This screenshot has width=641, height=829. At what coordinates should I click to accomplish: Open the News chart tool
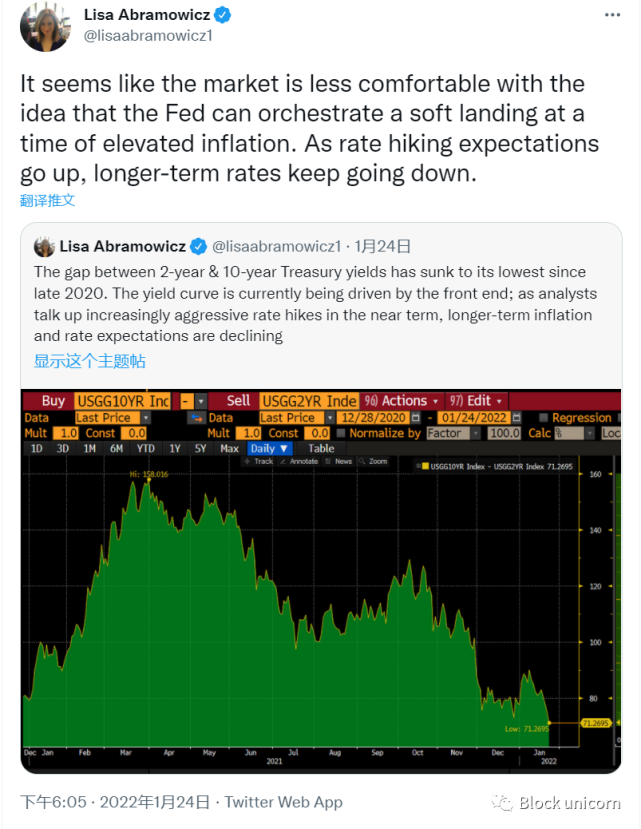(x=339, y=462)
